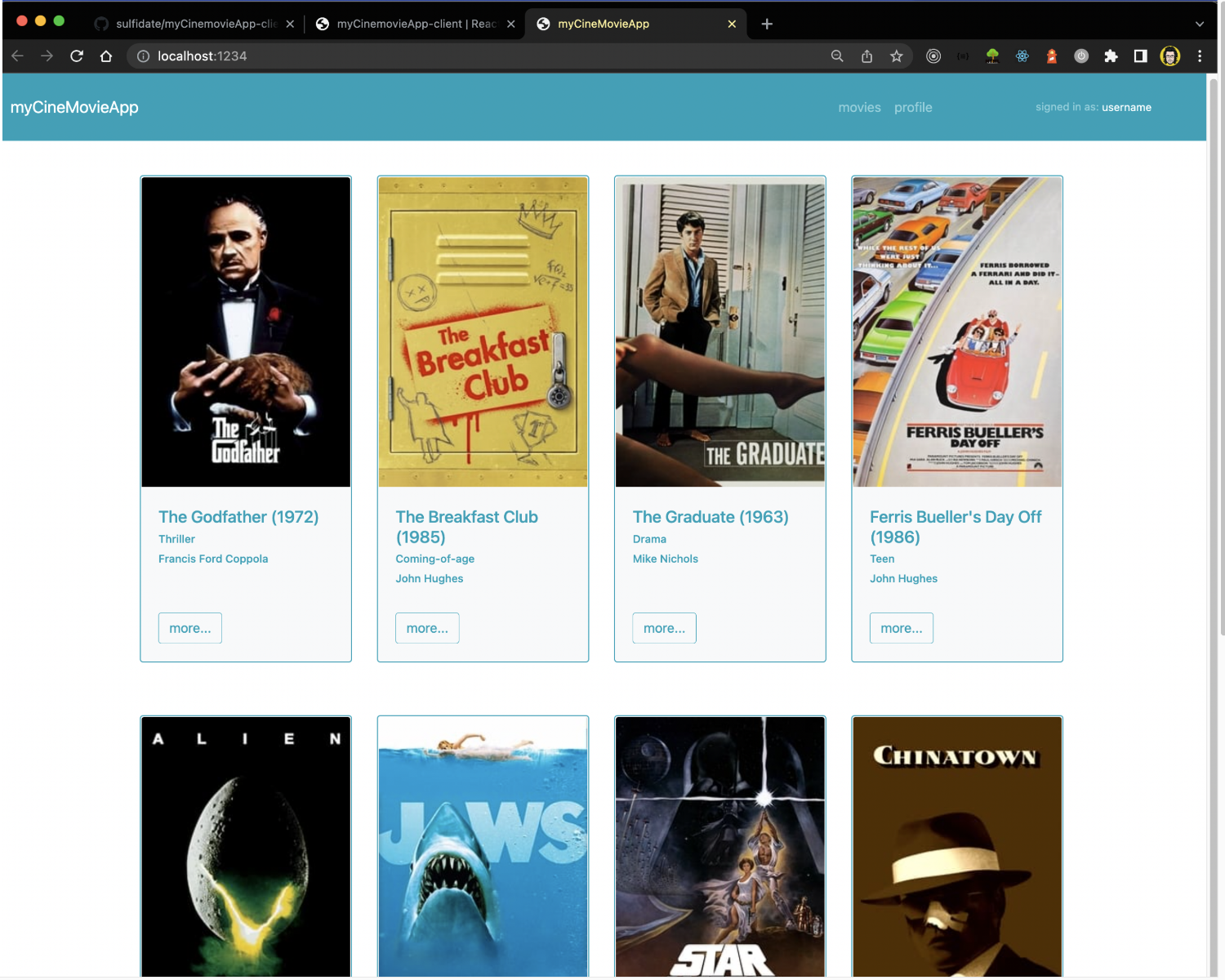This screenshot has width=1225, height=980.
Task: Open the Chrome three-dot menu
Action: pos(1199,56)
